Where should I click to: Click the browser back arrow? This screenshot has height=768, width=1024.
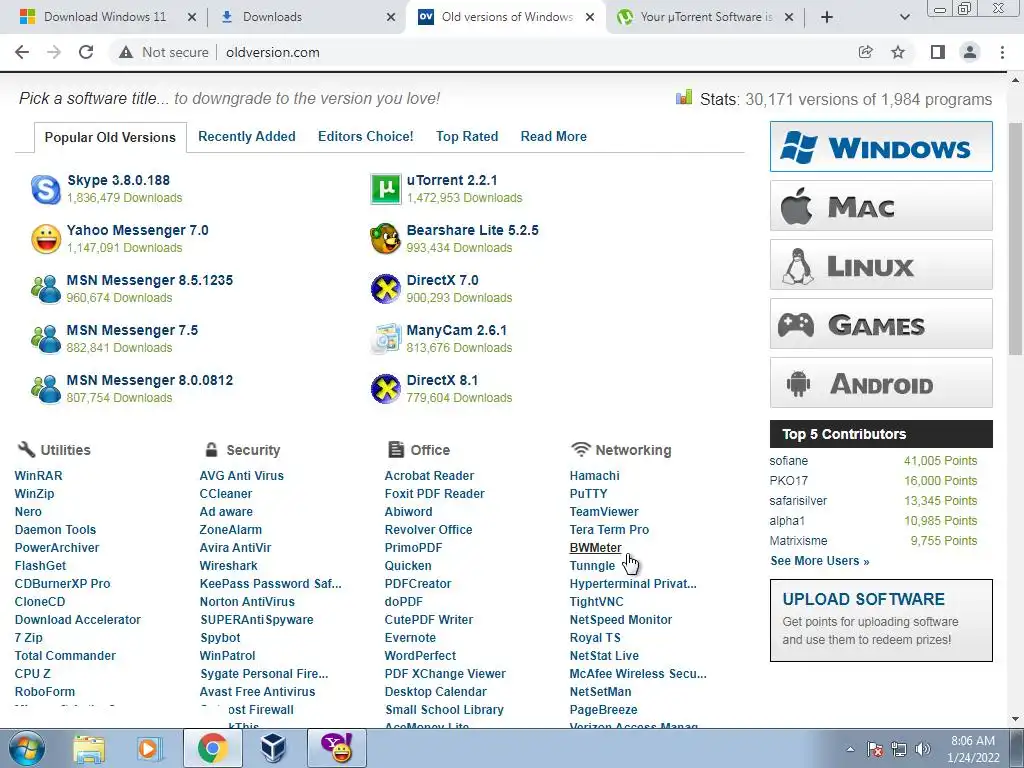click(x=22, y=52)
